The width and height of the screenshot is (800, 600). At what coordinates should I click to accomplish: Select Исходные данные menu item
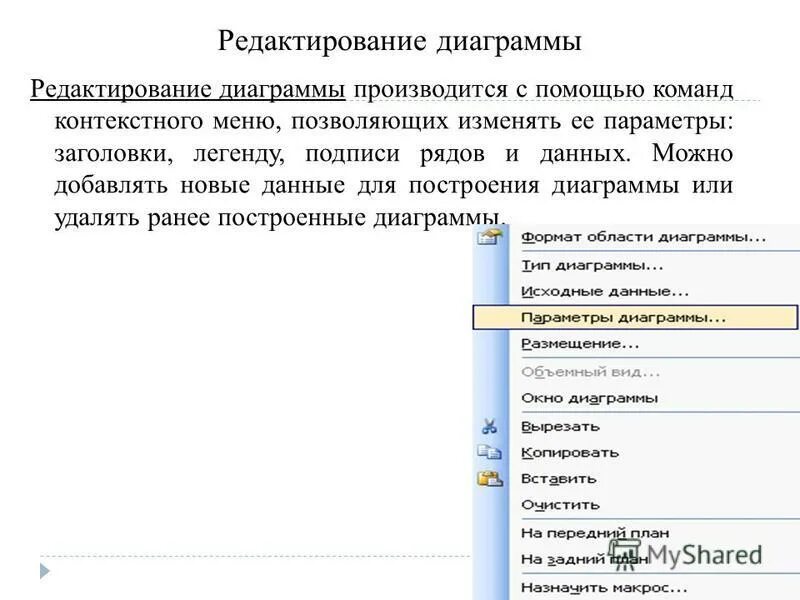coord(605,292)
